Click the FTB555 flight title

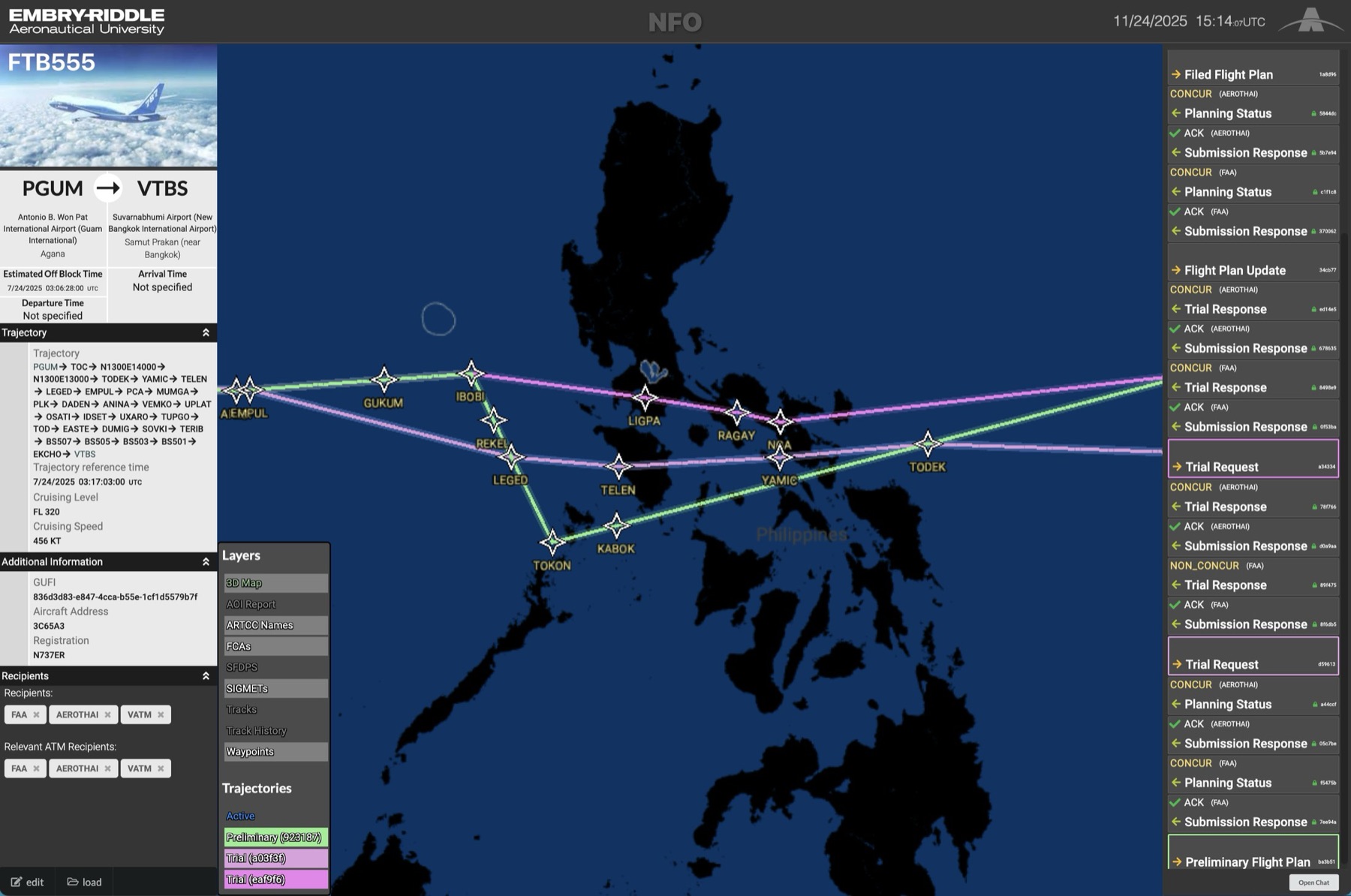tap(51, 62)
